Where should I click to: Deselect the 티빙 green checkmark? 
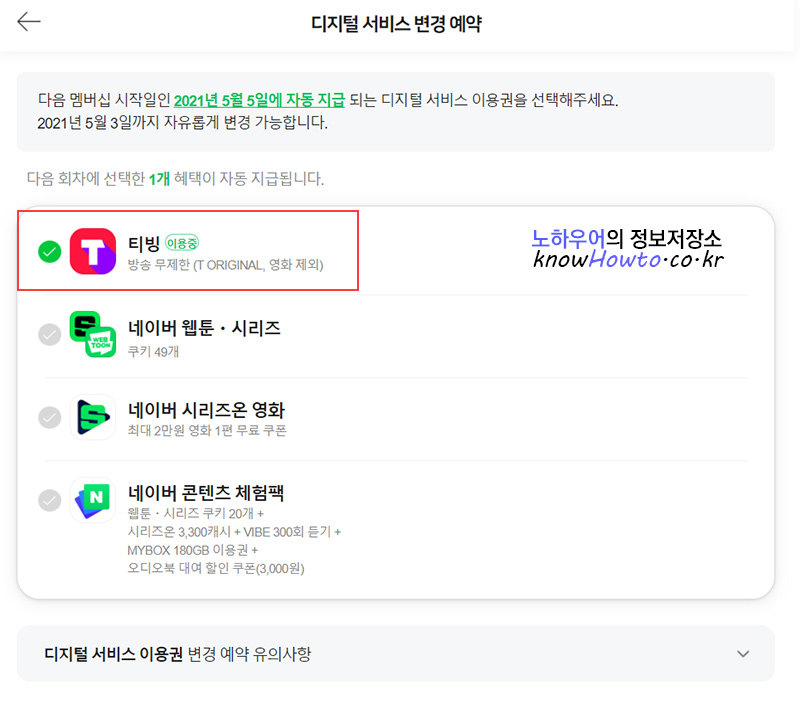pyautogui.click(x=49, y=251)
